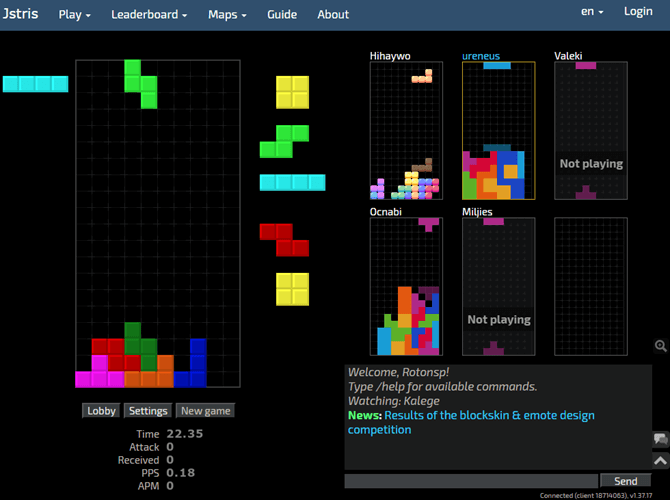Click the cyan I-piece in the hold slot
This screenshot has width=670, height=500.
pos(35,84)
